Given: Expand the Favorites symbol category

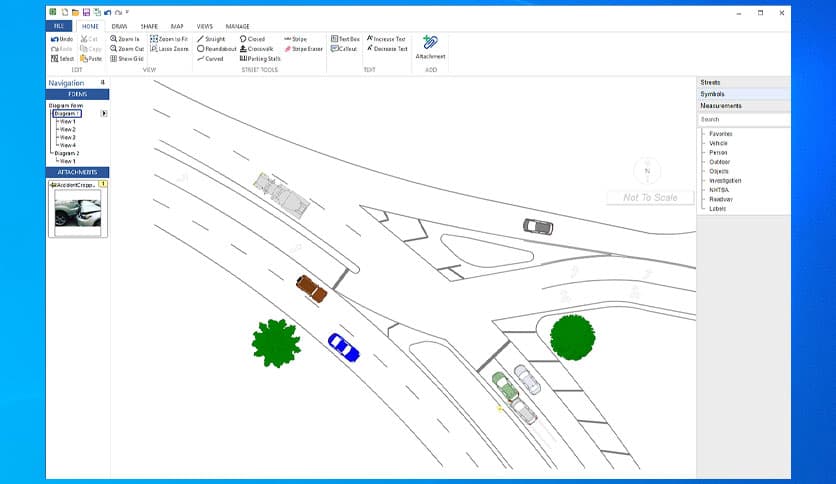Looking at the screenshot, I should click(720, 134).
